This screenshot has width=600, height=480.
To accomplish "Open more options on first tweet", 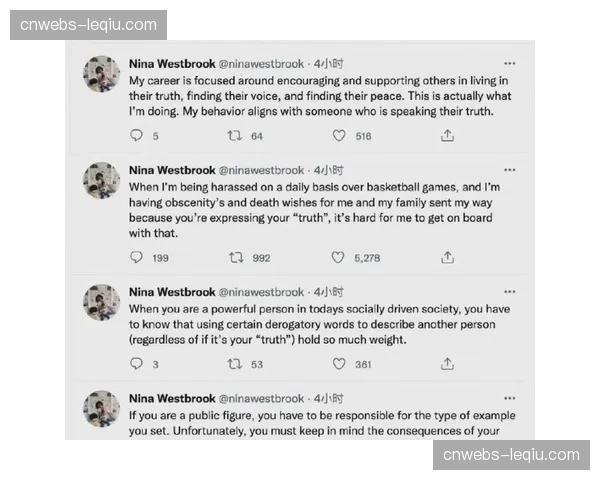I will 510,63.
